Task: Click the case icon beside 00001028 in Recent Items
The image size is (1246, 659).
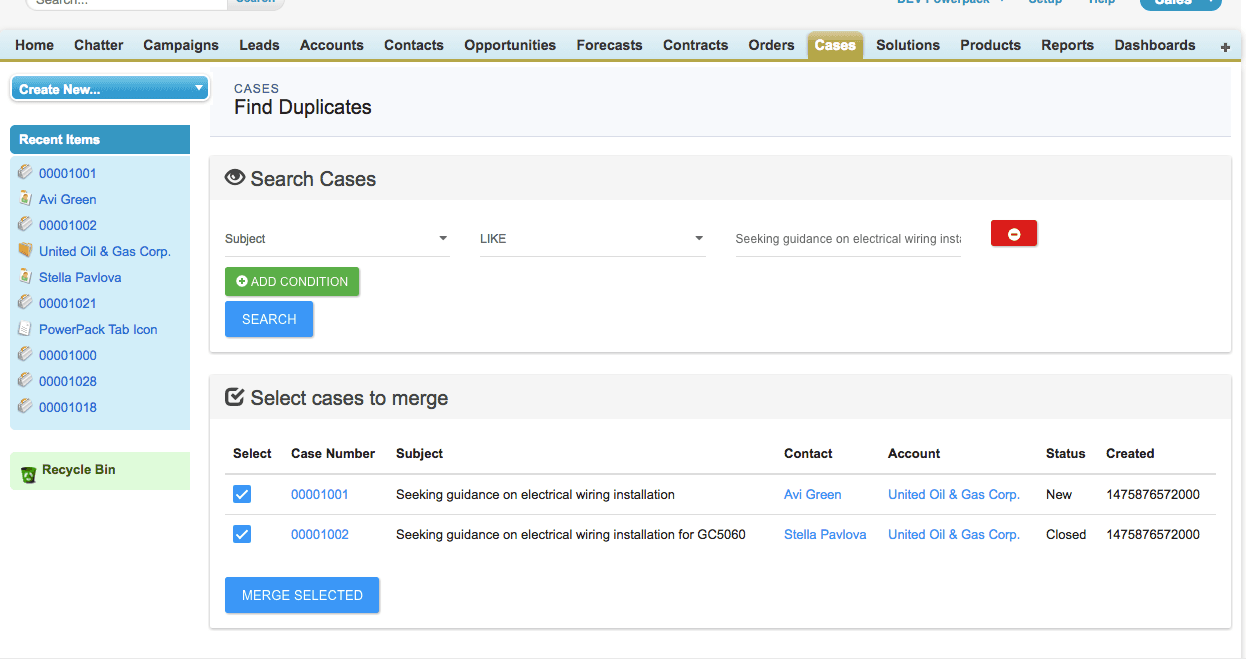Action: 25,380
